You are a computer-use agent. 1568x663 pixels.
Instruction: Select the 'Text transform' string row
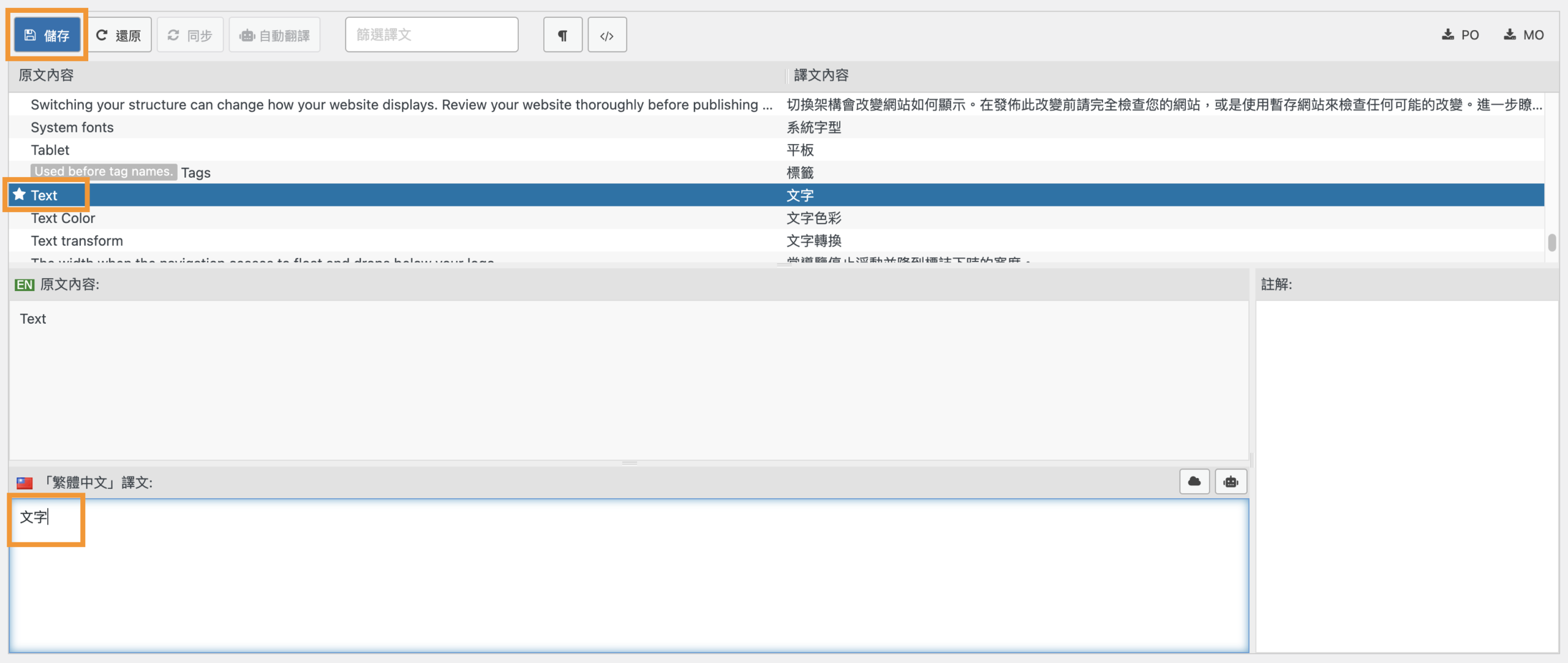(x=77, y=241)
